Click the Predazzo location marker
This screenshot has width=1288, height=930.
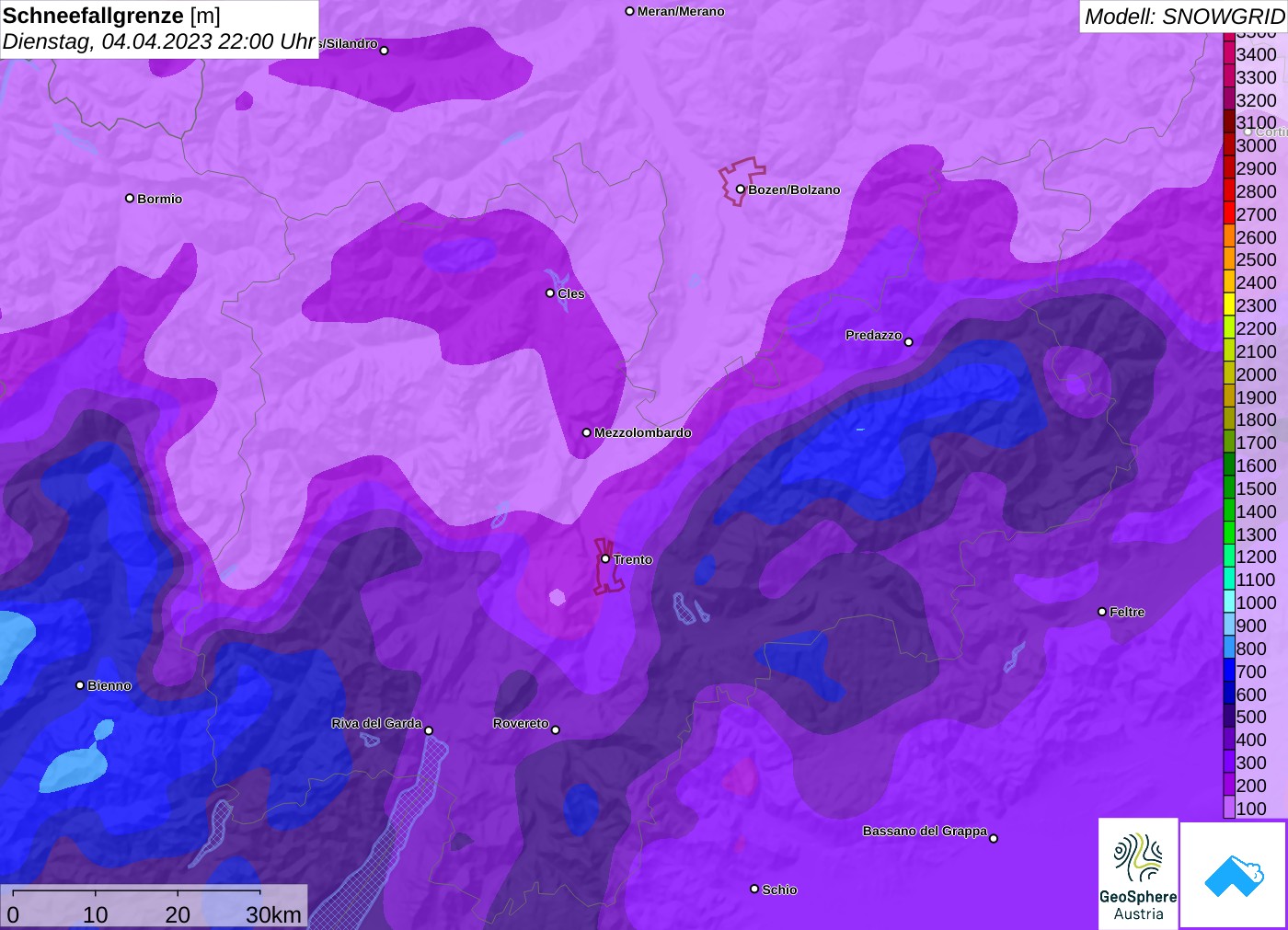tap(909, 342)
